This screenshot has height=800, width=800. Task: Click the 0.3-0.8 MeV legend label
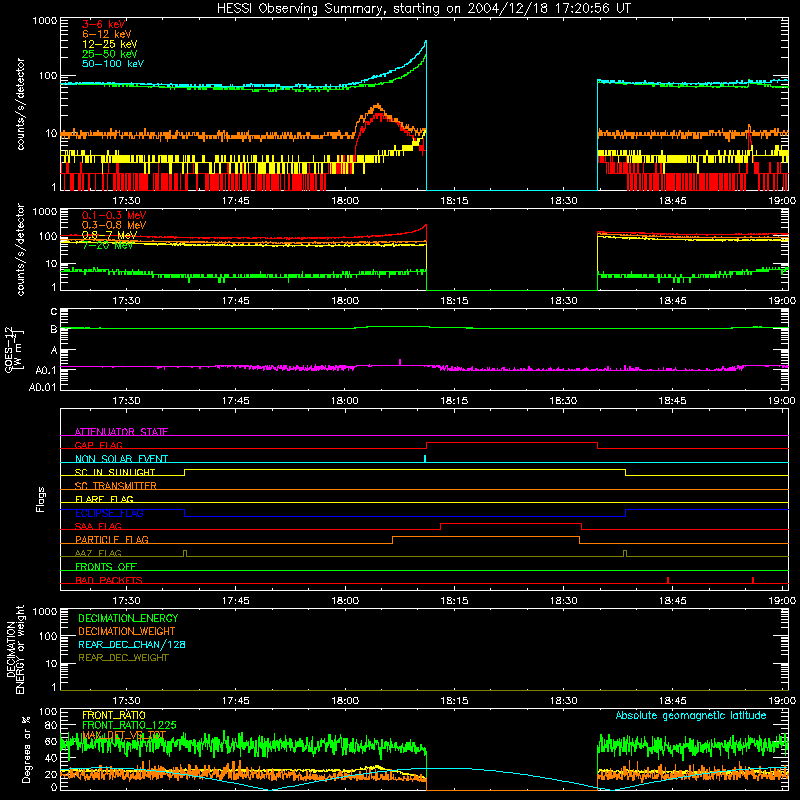pos(114,225)
